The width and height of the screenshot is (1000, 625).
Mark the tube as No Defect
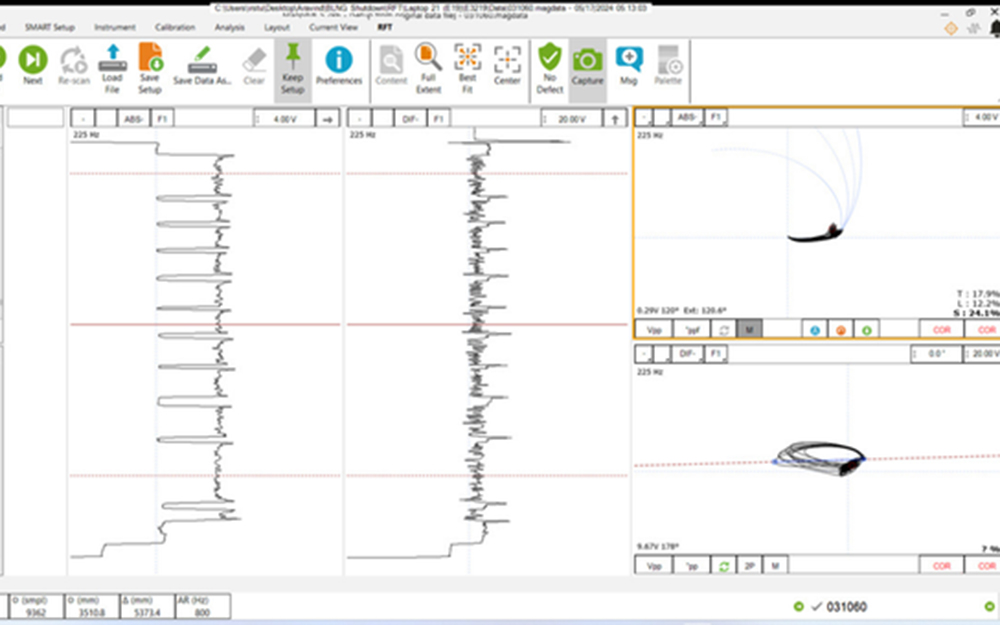(549, 60)
